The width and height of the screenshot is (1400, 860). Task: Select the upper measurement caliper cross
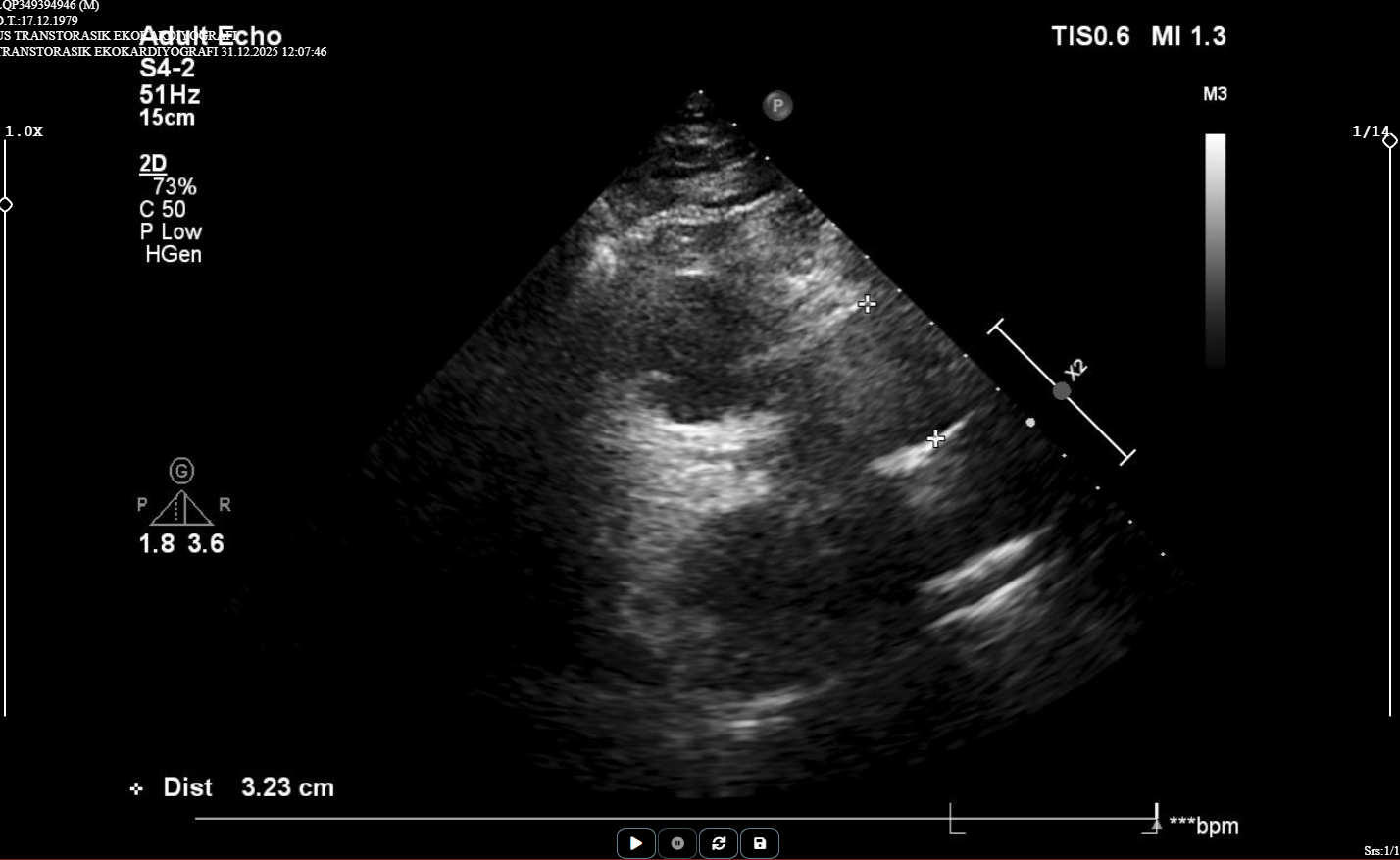(x=867, y=304)
